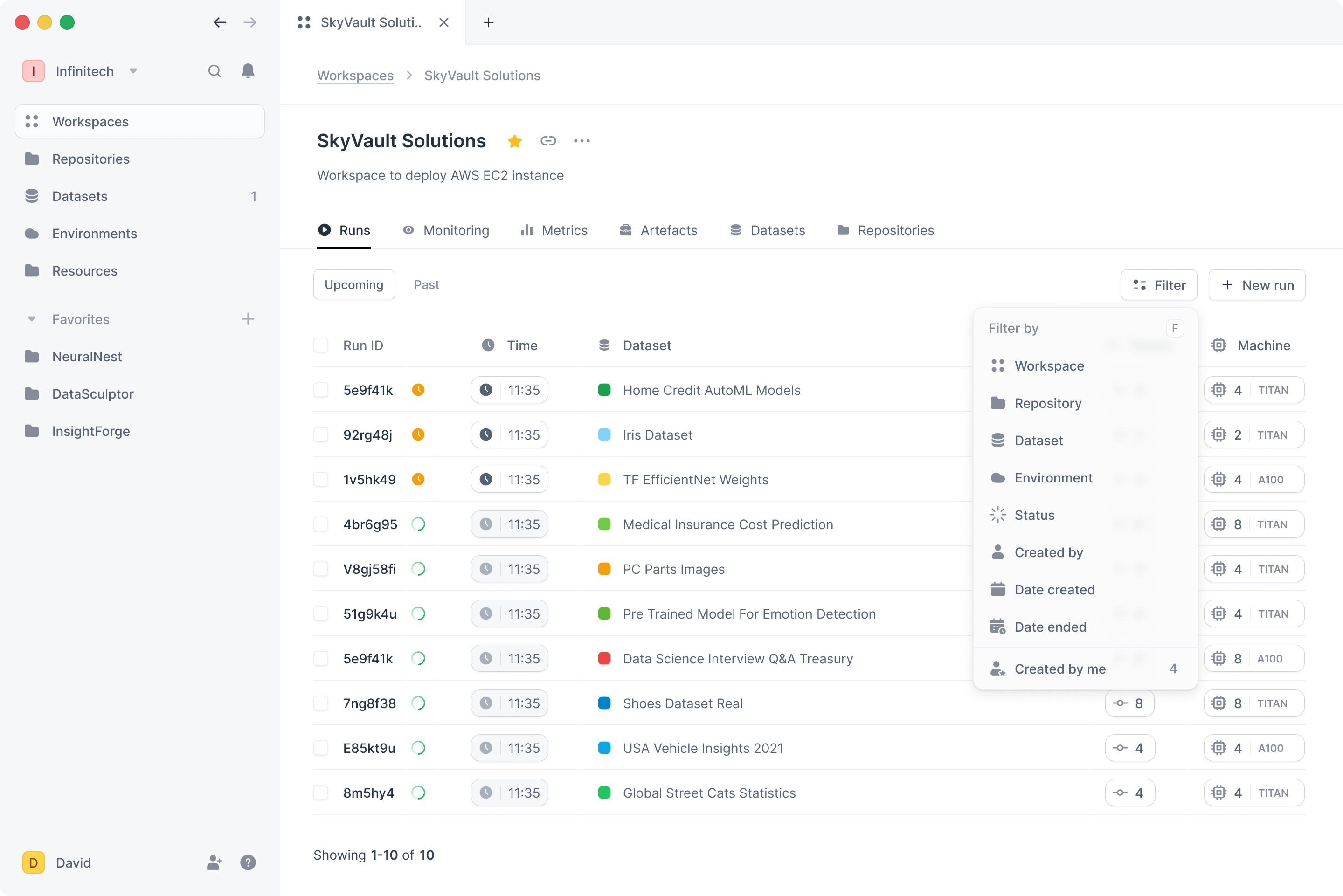Click the search magnifier icon in sidebar
The height and width of the screenshot is (896, 1343).
215,71
